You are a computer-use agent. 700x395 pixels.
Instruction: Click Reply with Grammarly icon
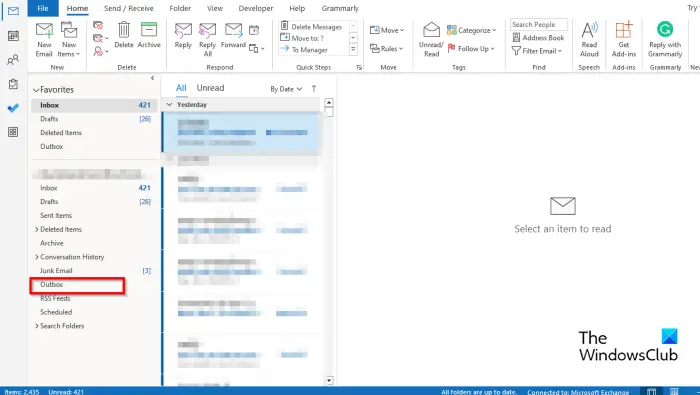coord(665,39)
